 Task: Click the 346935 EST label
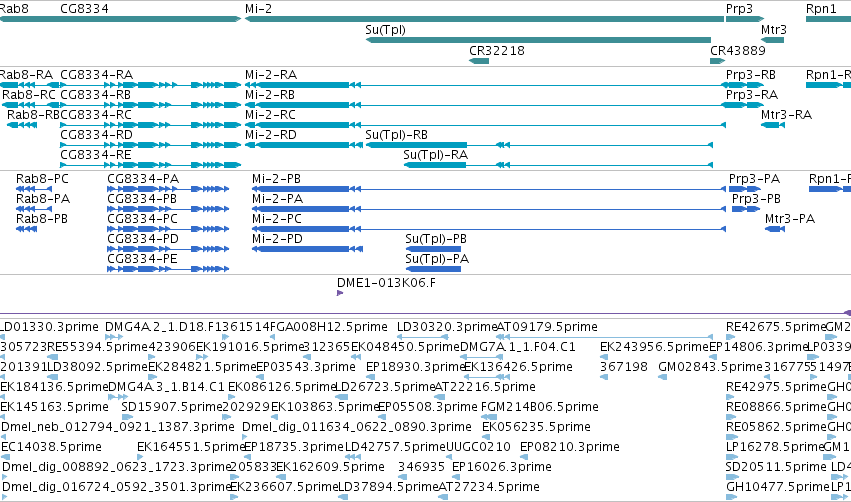(x=421, y=467)
